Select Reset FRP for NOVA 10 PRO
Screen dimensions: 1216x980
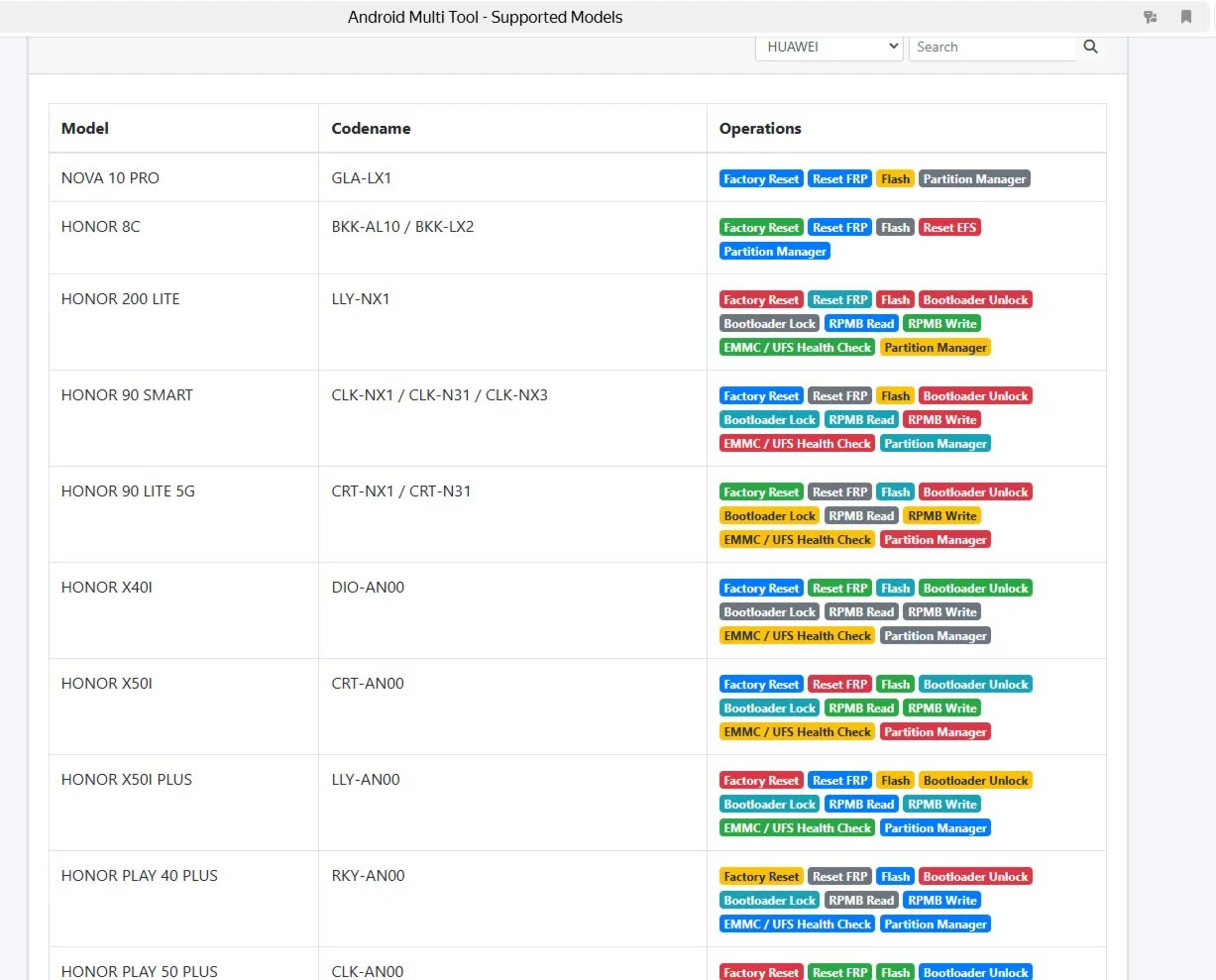[x=840, y=179]
